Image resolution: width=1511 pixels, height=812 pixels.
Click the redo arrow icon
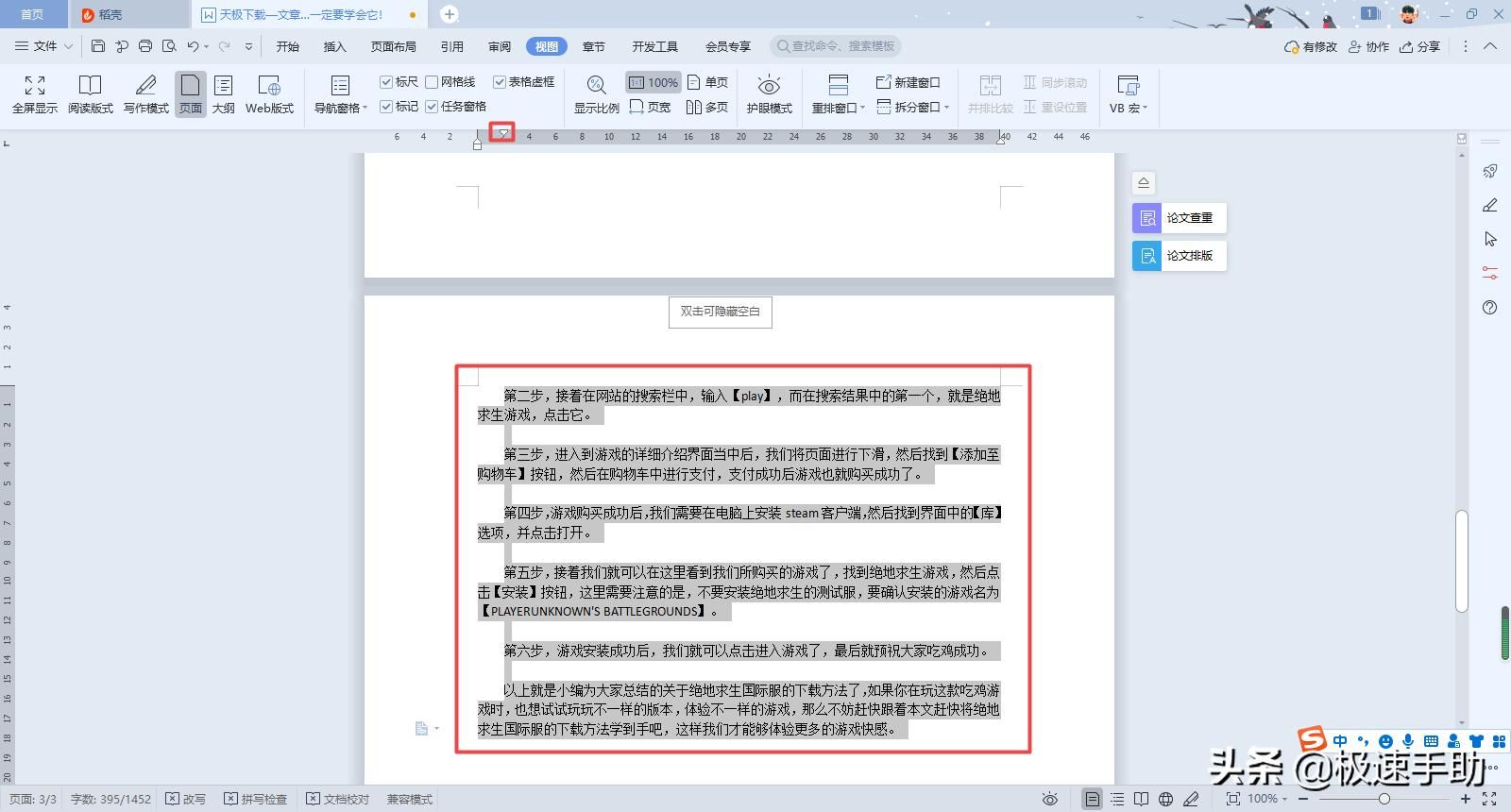(x=225, y=45)
